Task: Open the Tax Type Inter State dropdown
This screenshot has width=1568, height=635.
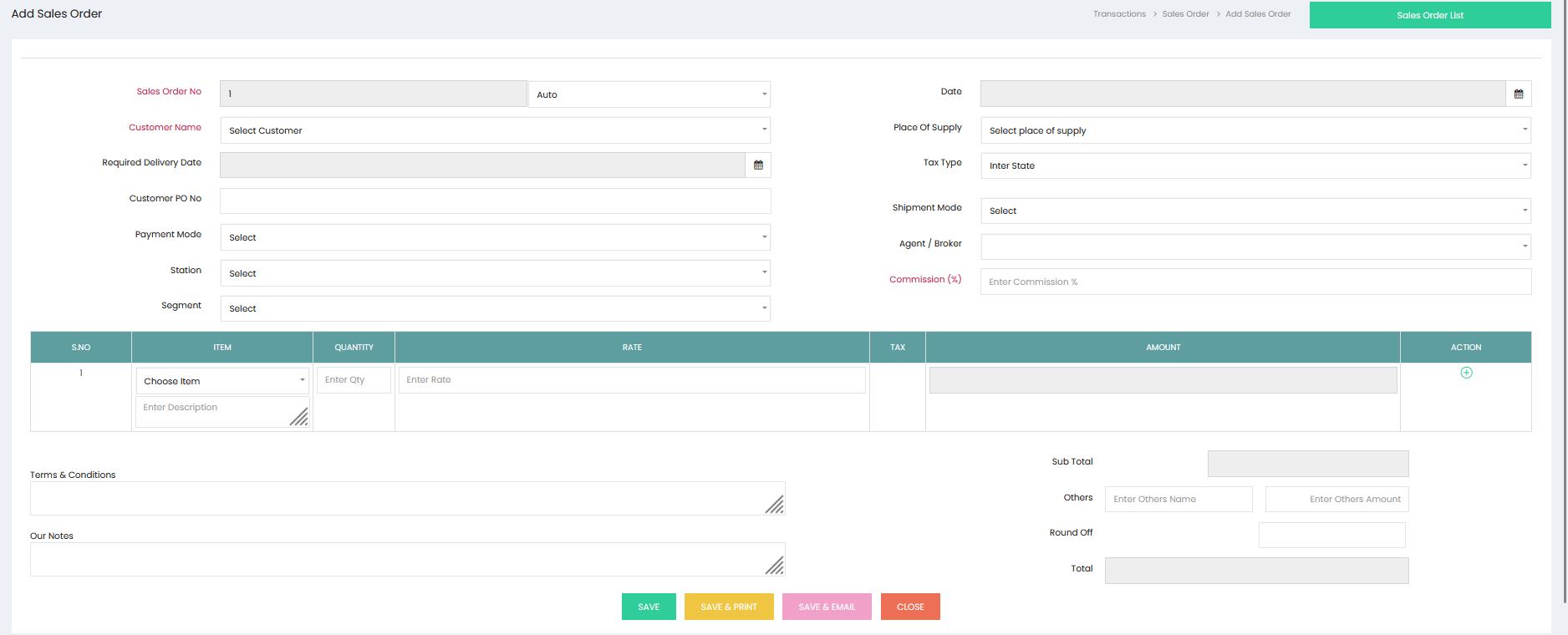Action: point(1255,165)
